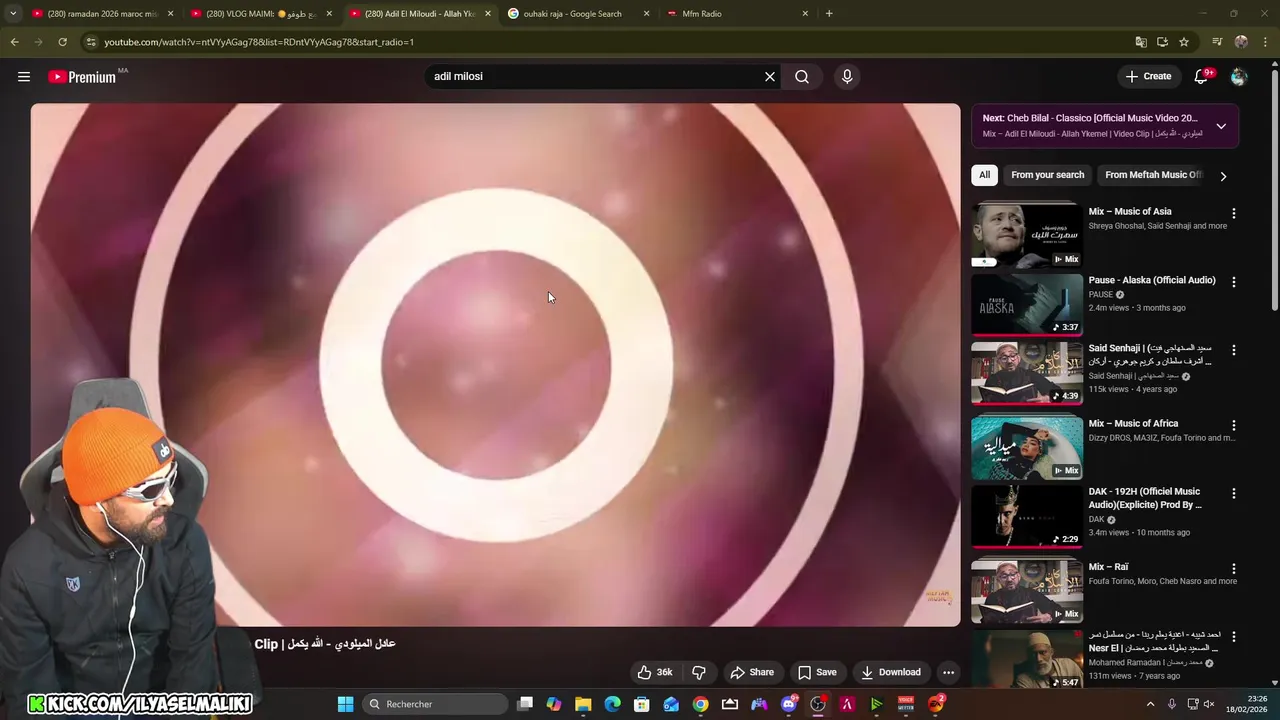Screen dimensions: 1280x720
Task: Expand the Next up playlist panel chevron
Action: point(1221,126)
